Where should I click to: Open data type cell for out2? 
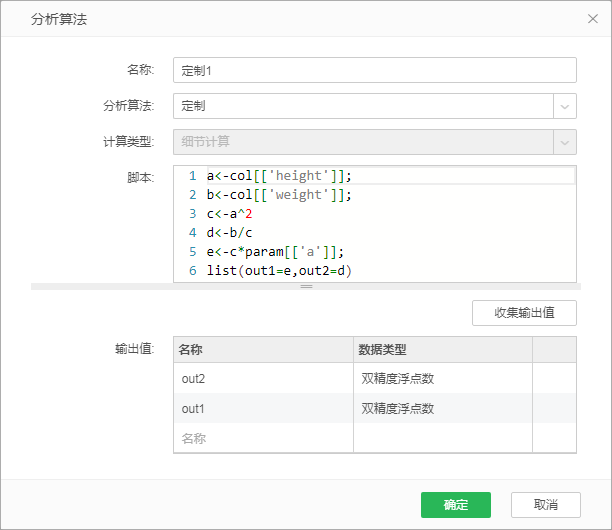pos(442,379)
